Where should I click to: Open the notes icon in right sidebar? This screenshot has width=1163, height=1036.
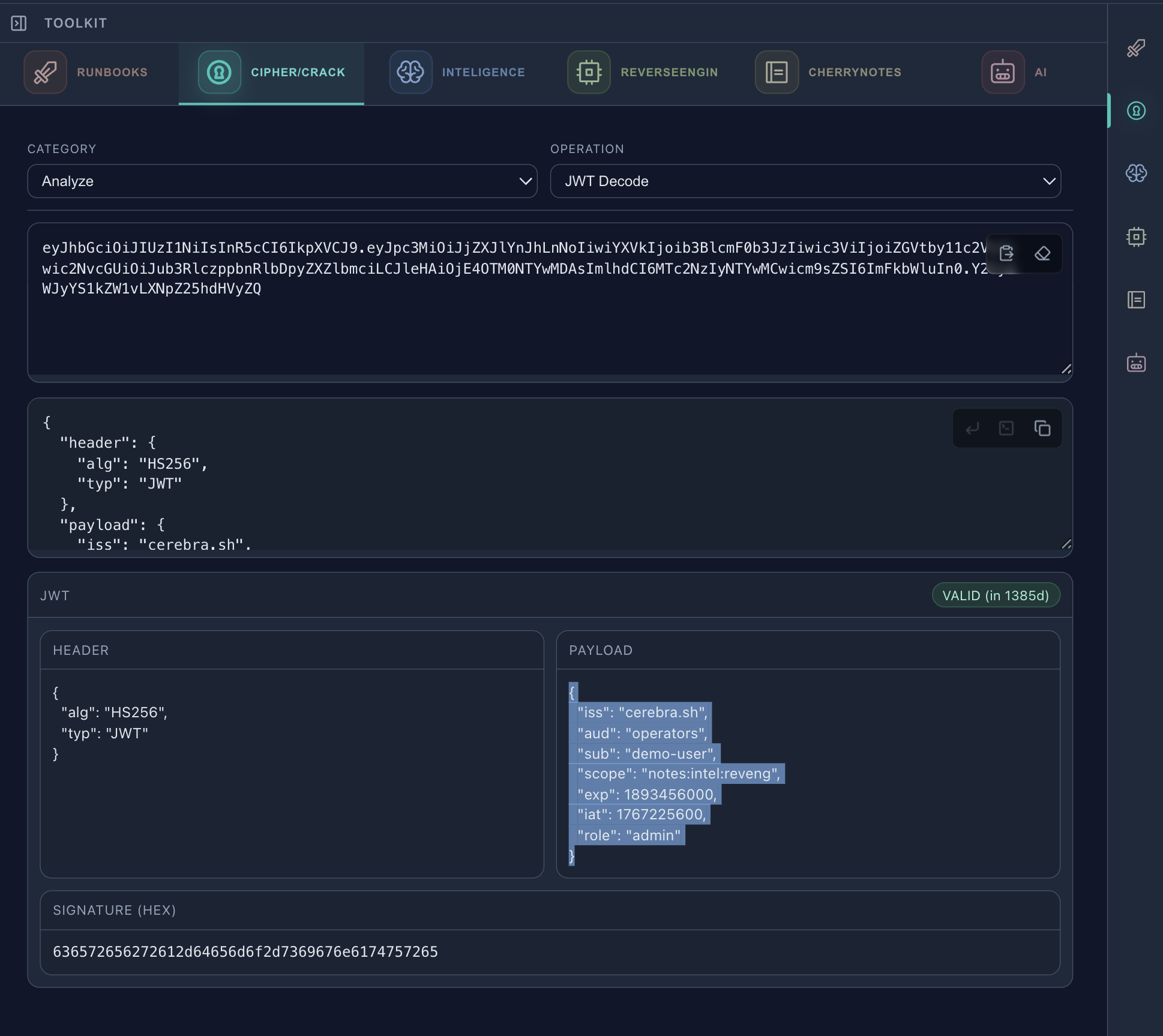[1135, 300]
